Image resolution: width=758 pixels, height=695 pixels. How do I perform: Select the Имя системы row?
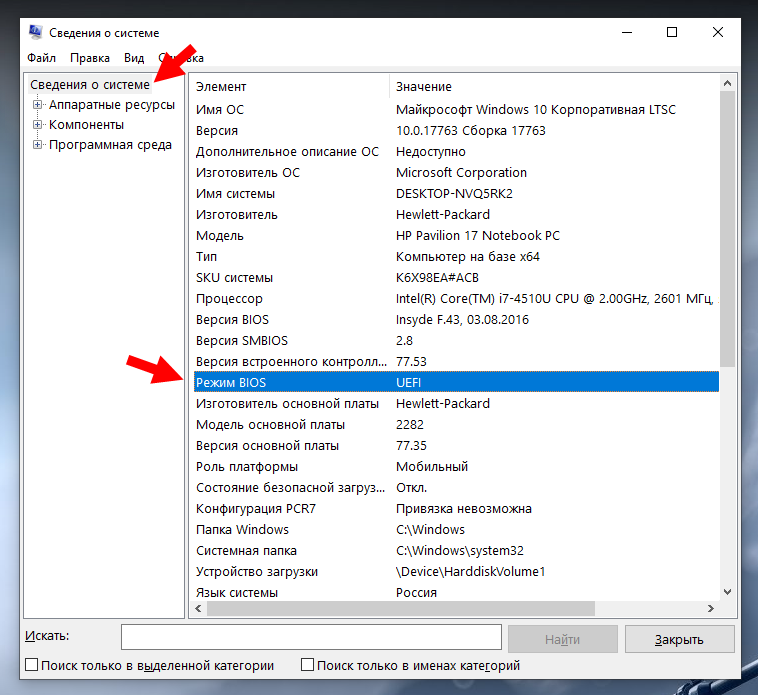[x=456, y=194]
